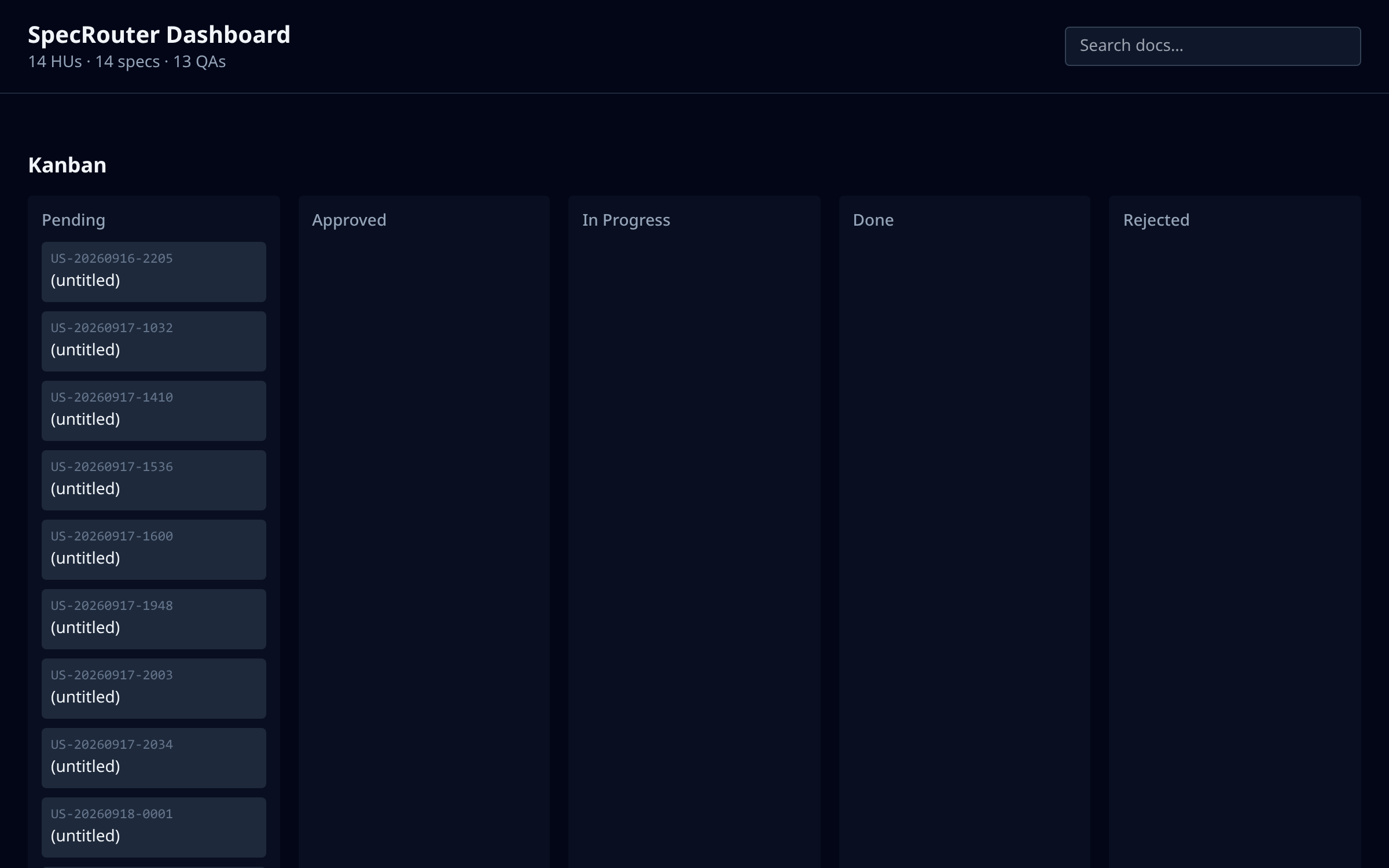Click the Approved column header

coord(349,220)
